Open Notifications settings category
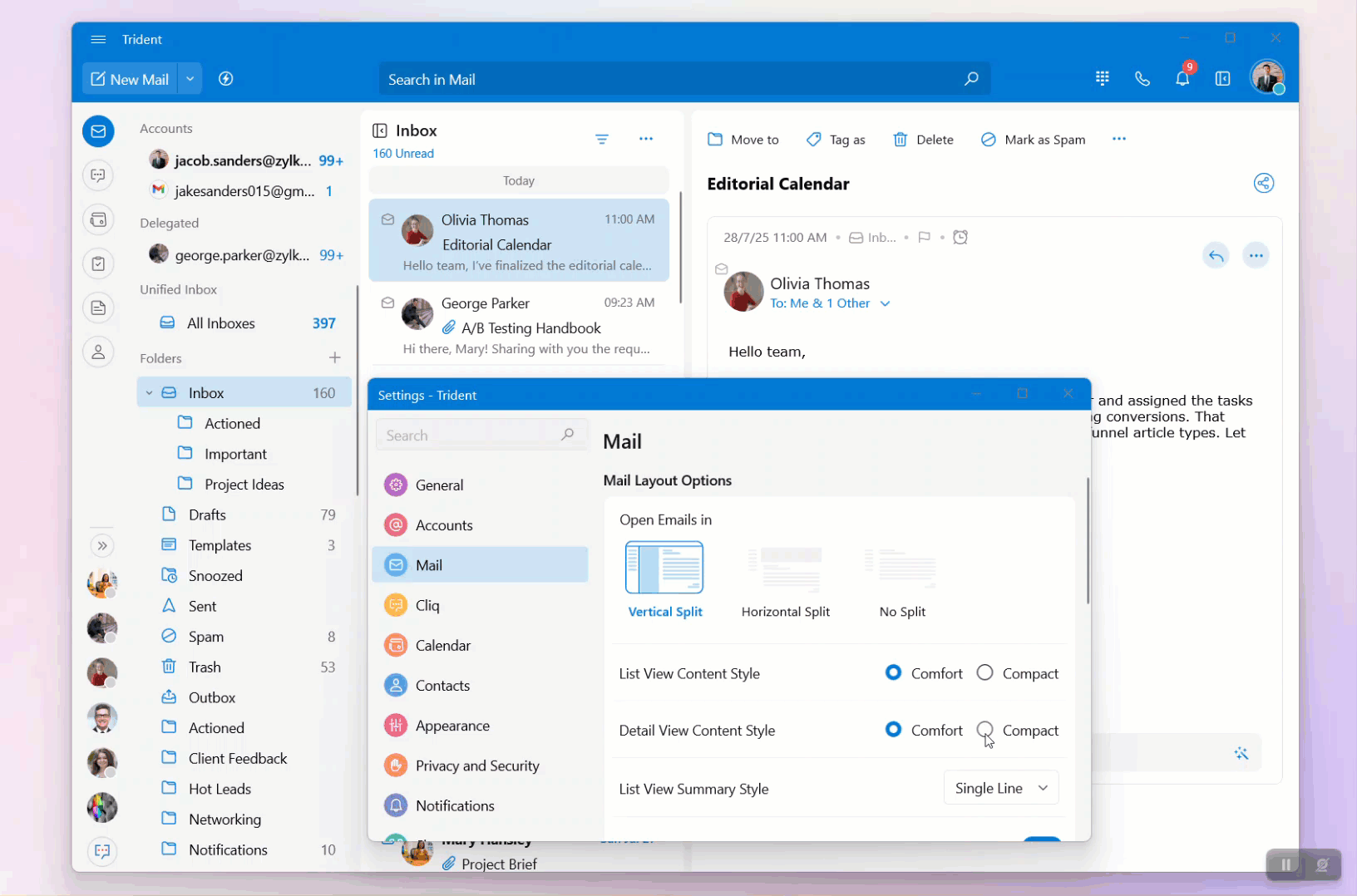Screen dimensions: 1357x896 point(480,805)
